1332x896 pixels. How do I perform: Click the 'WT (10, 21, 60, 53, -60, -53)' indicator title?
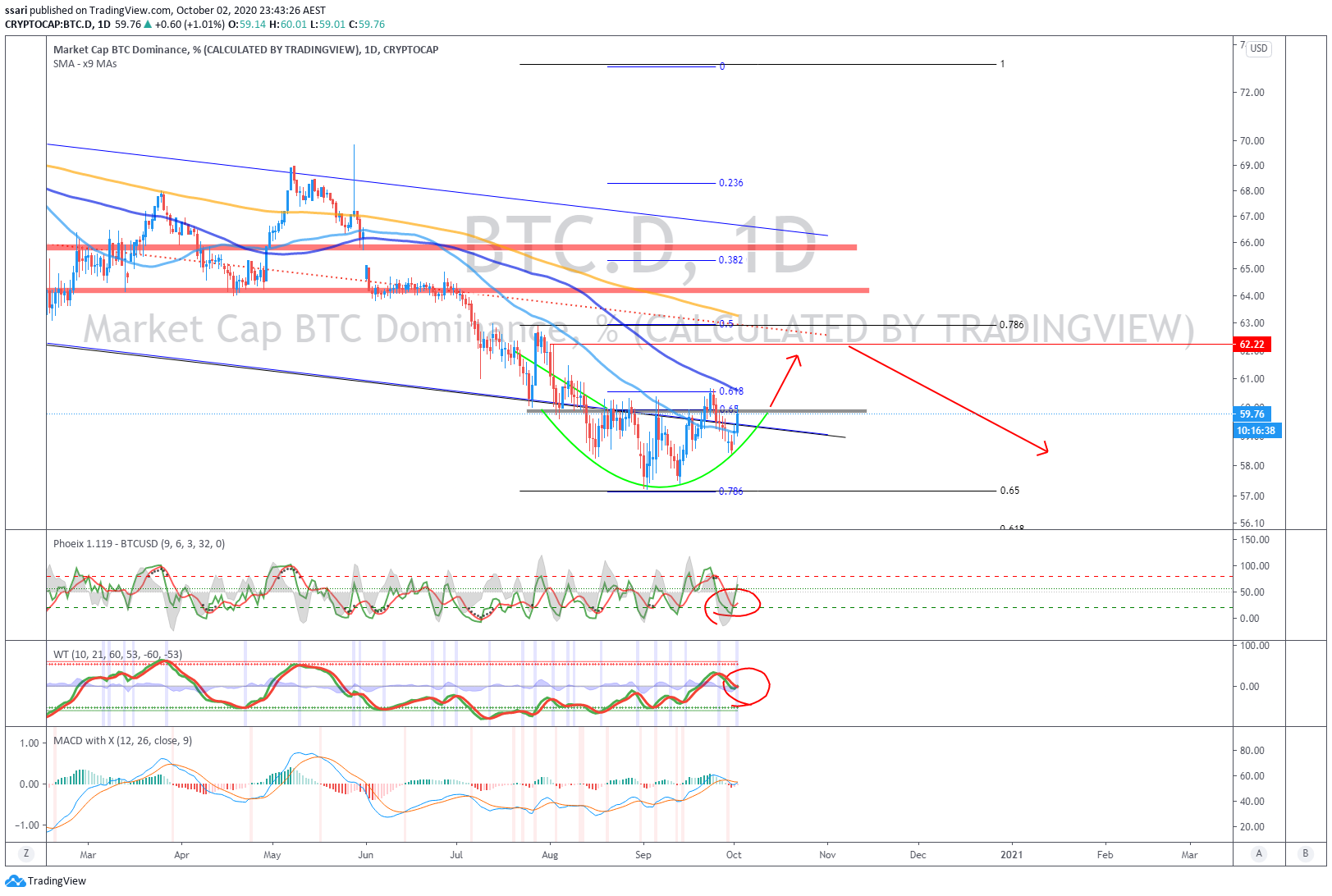click(117, 655)
